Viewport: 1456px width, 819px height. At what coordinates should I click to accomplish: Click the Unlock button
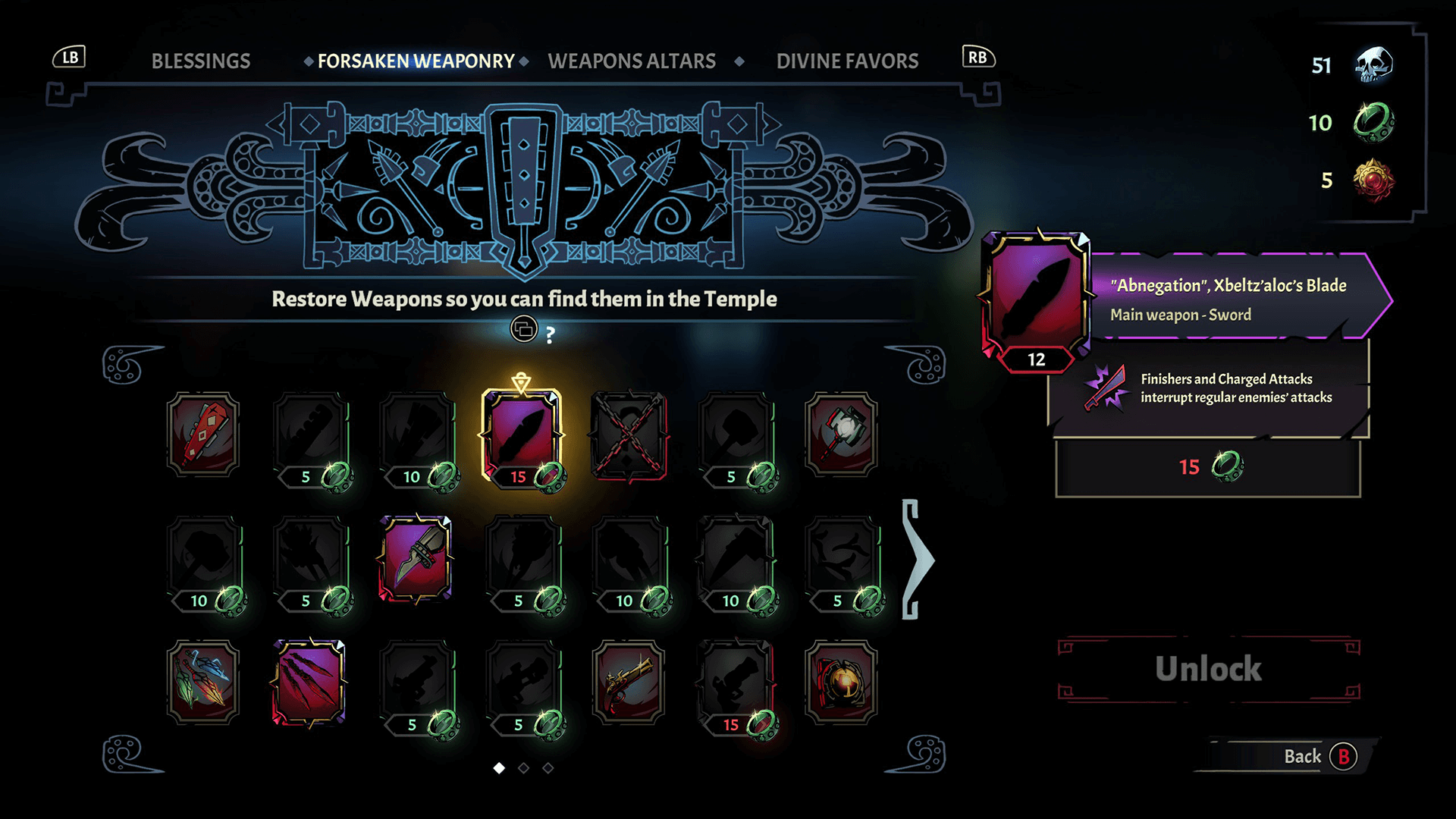tap(1209, 669)
